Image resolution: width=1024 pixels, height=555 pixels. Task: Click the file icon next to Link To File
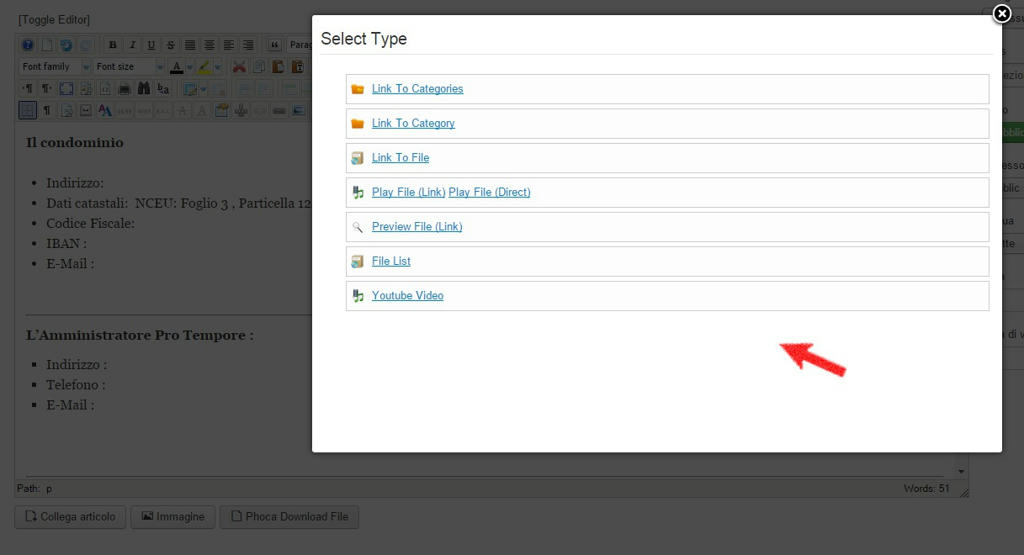click(357, 158)
